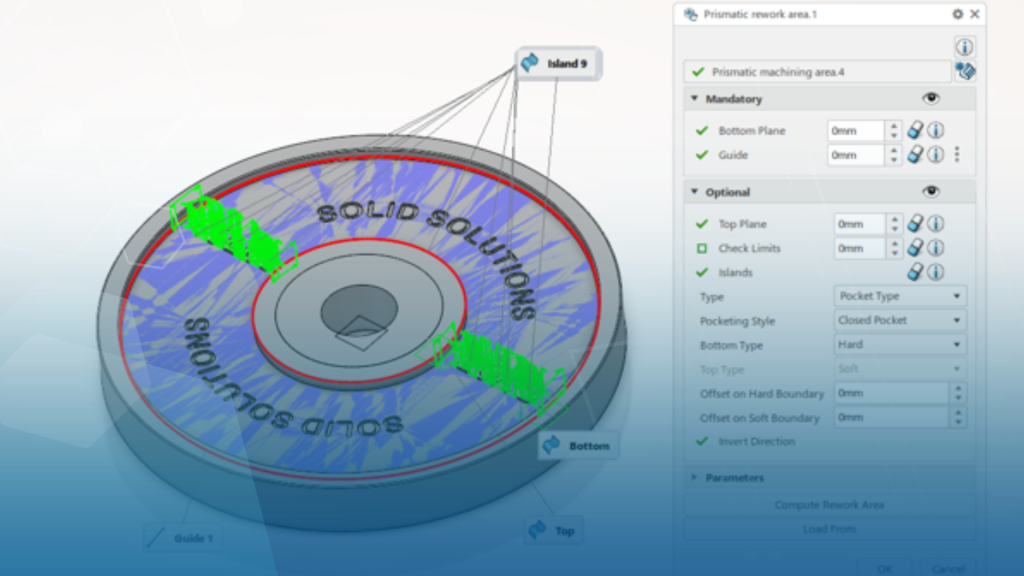
Task: Toggle the Islands check mark
Action: pos(702,272)
